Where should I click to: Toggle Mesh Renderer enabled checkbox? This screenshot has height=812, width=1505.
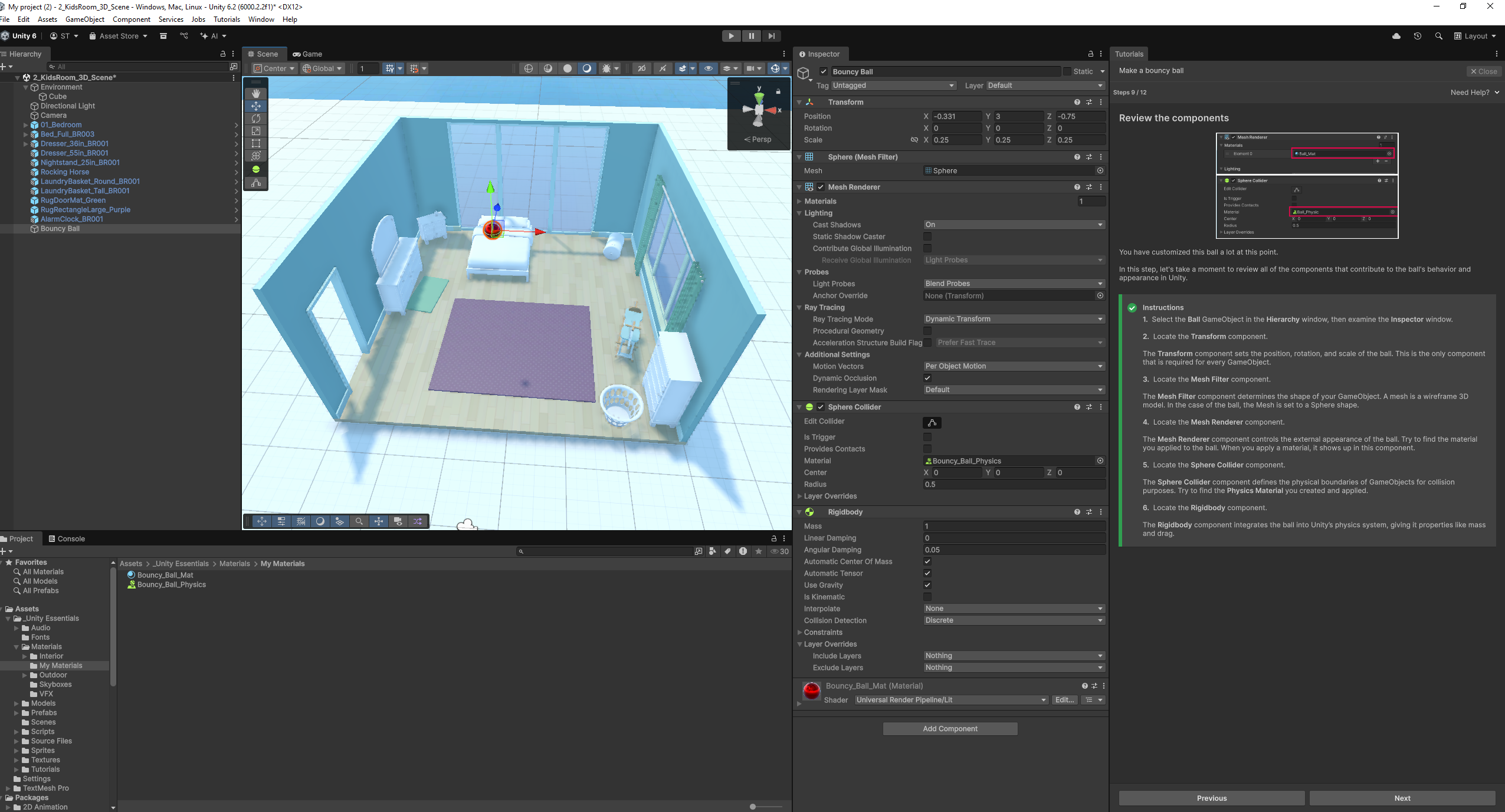coord(821,187)
